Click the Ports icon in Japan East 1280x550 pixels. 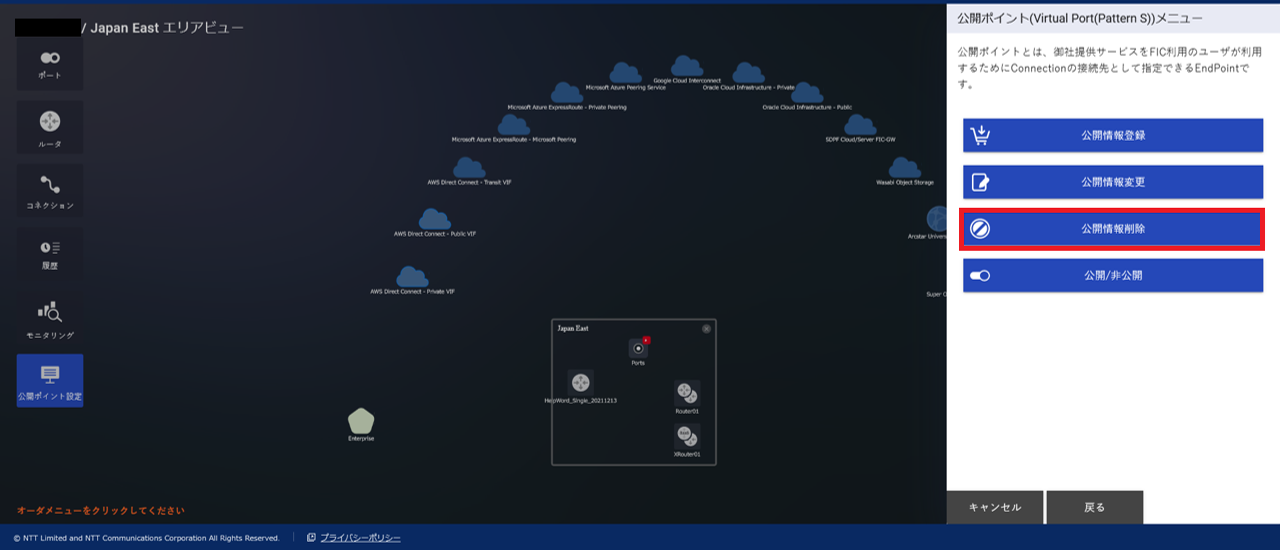coord(639,348)
